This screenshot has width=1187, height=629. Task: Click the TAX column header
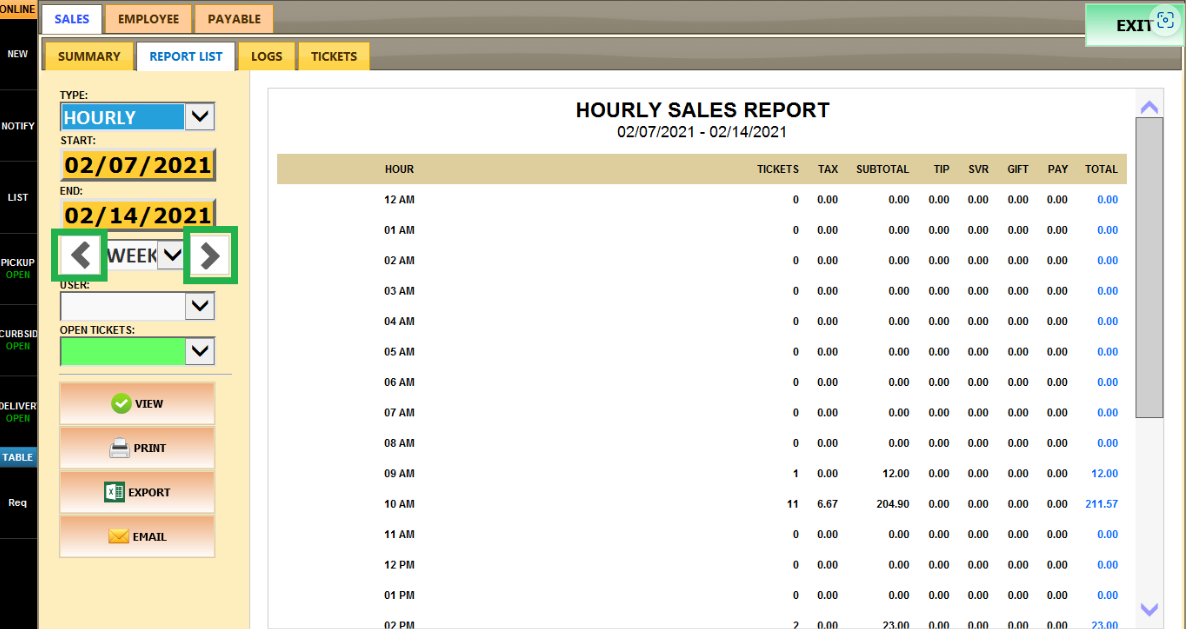828,170
